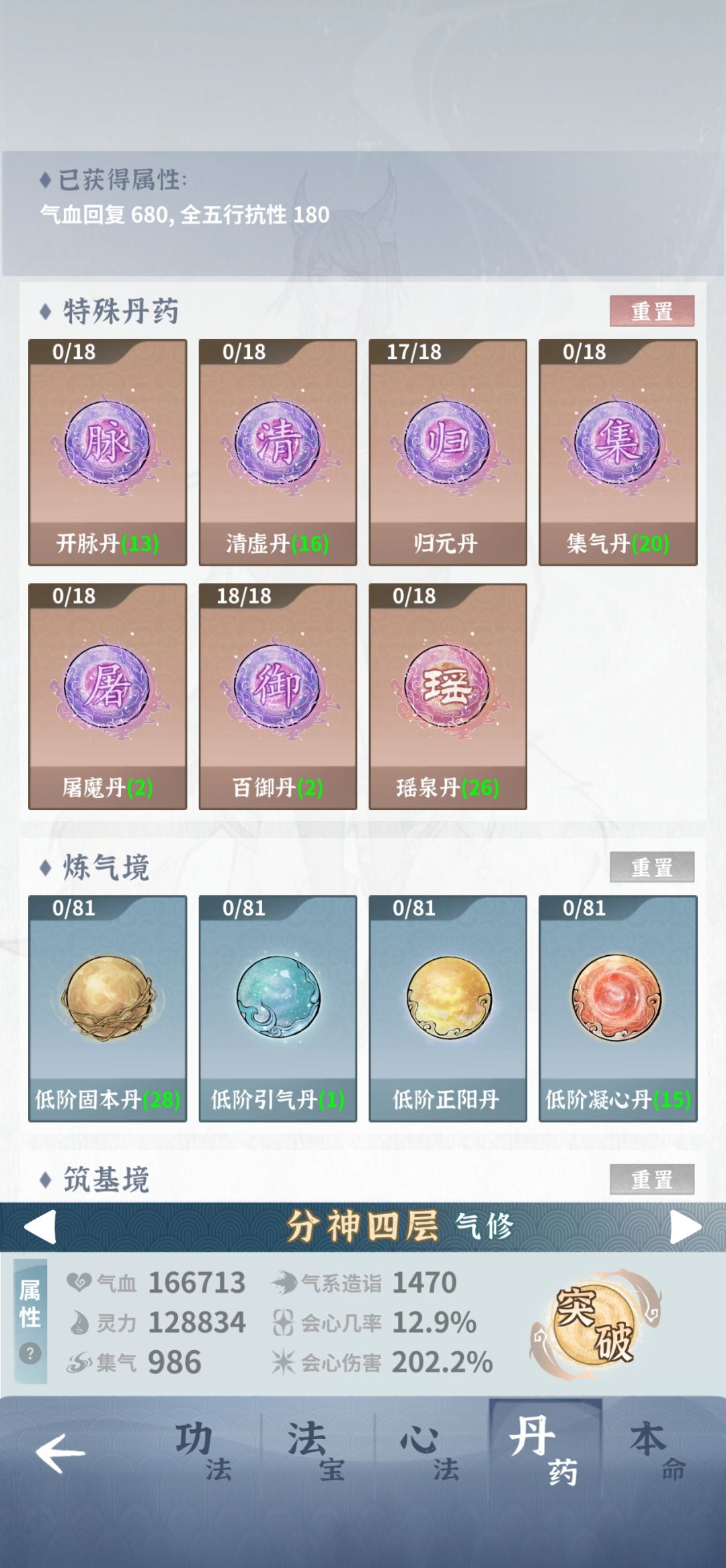Select the 屠魔丹 pill card
This screenshot has height=1568, width=726.
[108, 696]
